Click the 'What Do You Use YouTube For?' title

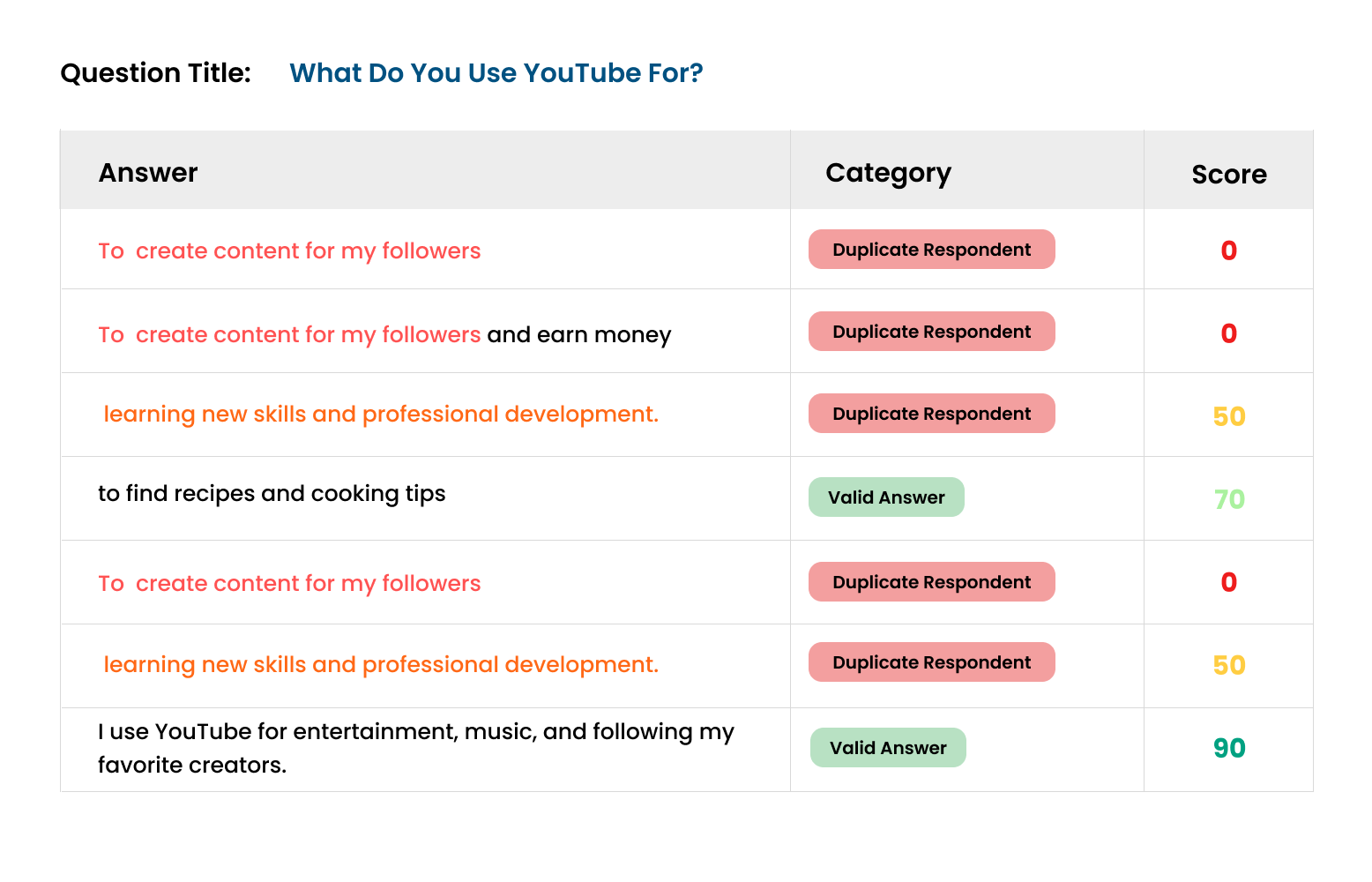(x=496, y=73)
